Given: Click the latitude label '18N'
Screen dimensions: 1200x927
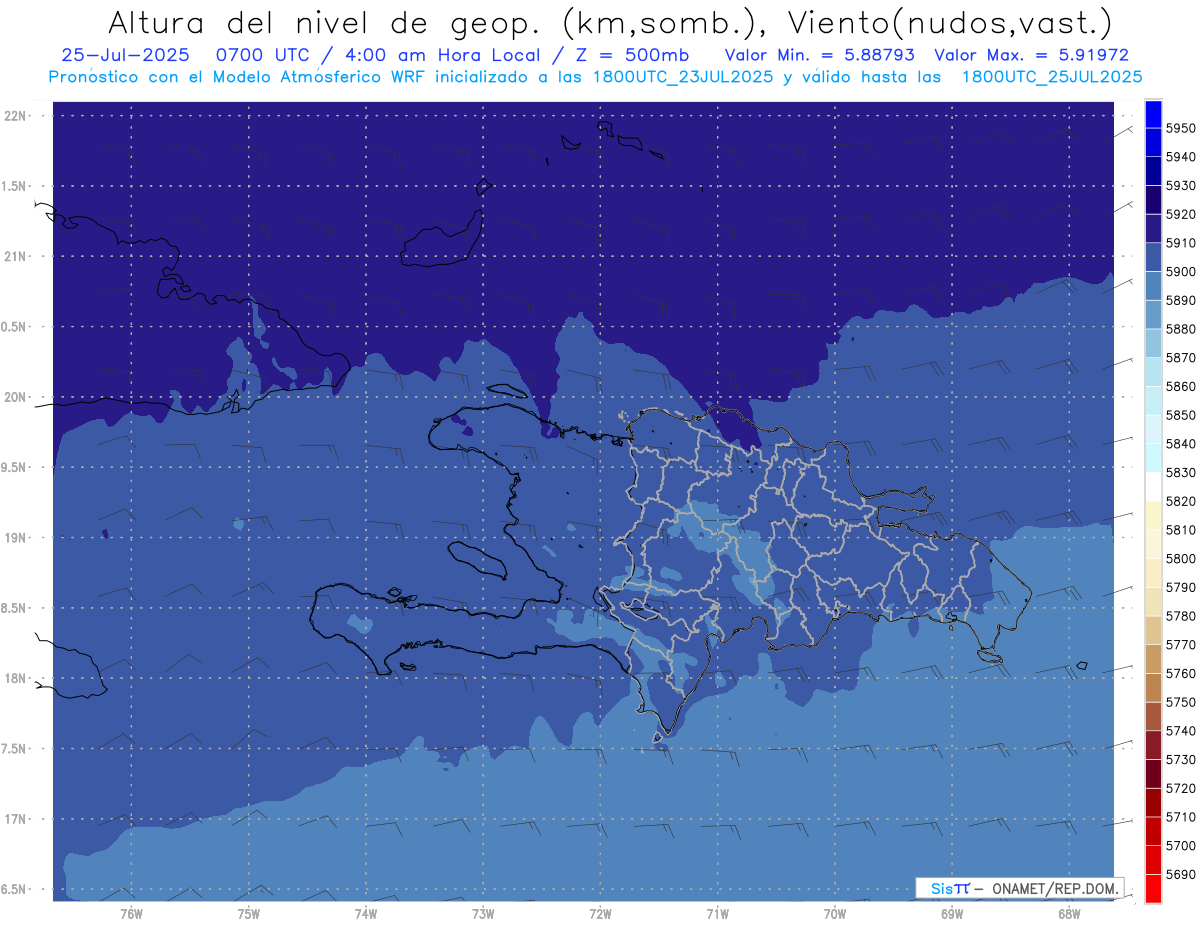Looking at the screenshot, I should 15,679.
